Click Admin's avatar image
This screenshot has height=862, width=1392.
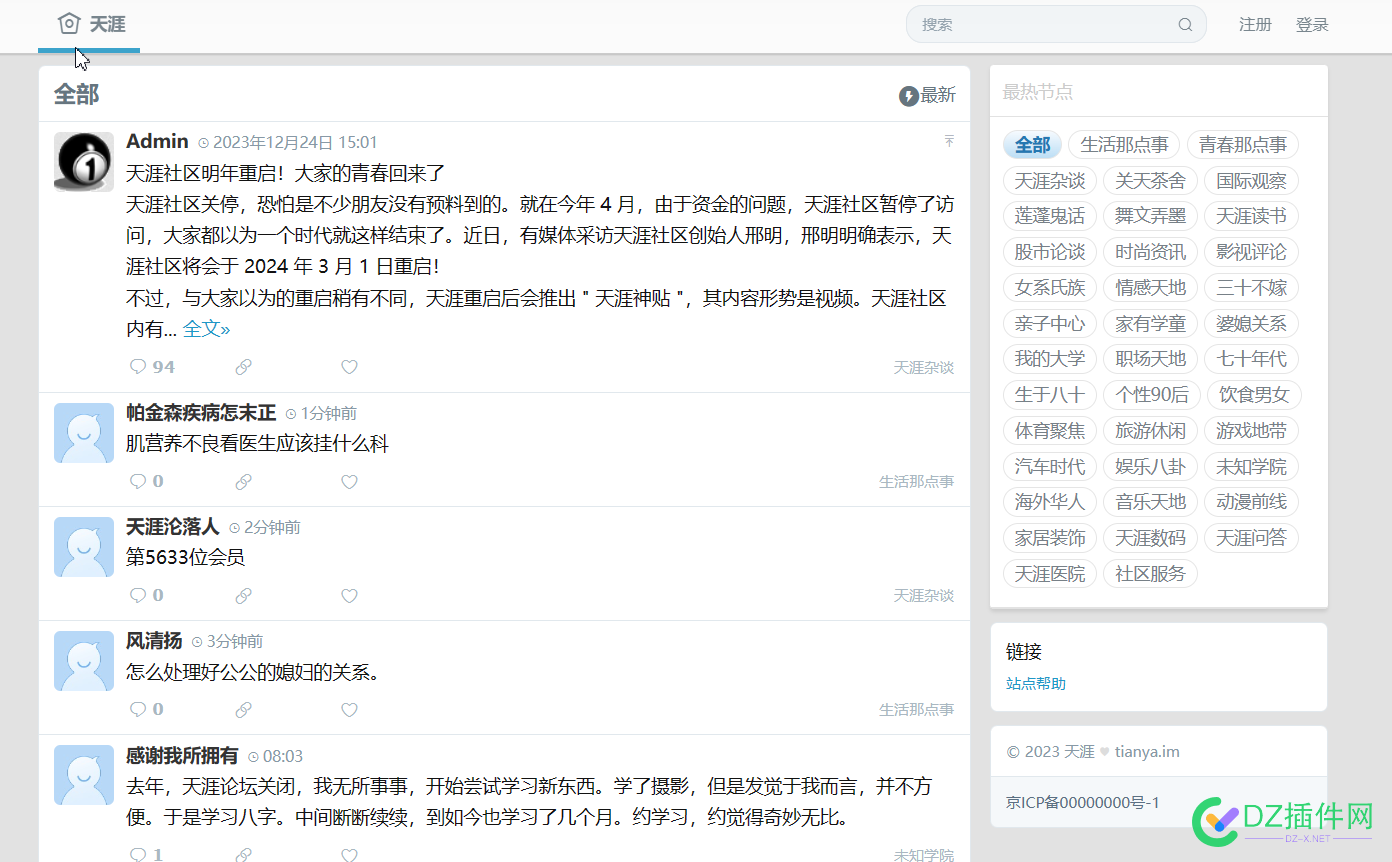point(84,162)
